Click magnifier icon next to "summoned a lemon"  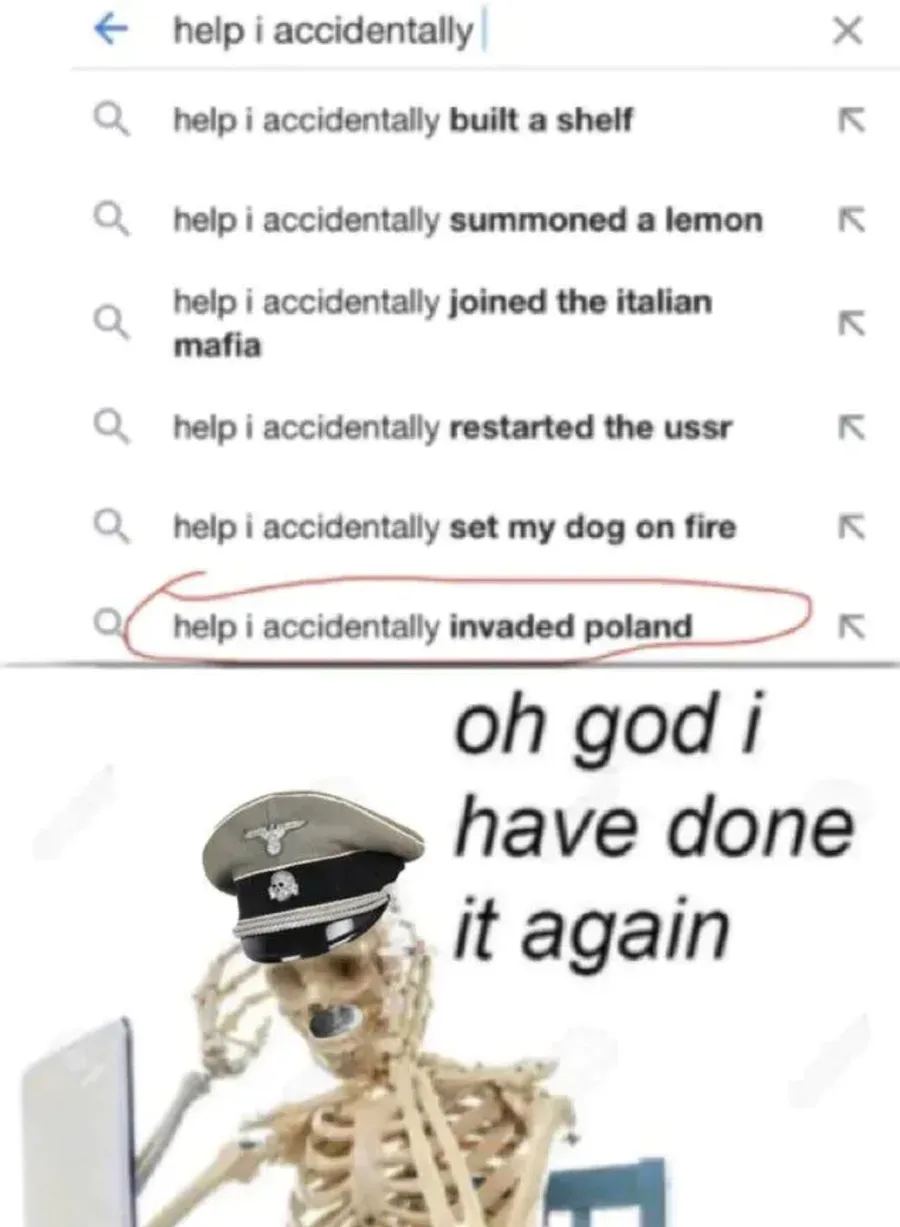(x=112, y=221)
